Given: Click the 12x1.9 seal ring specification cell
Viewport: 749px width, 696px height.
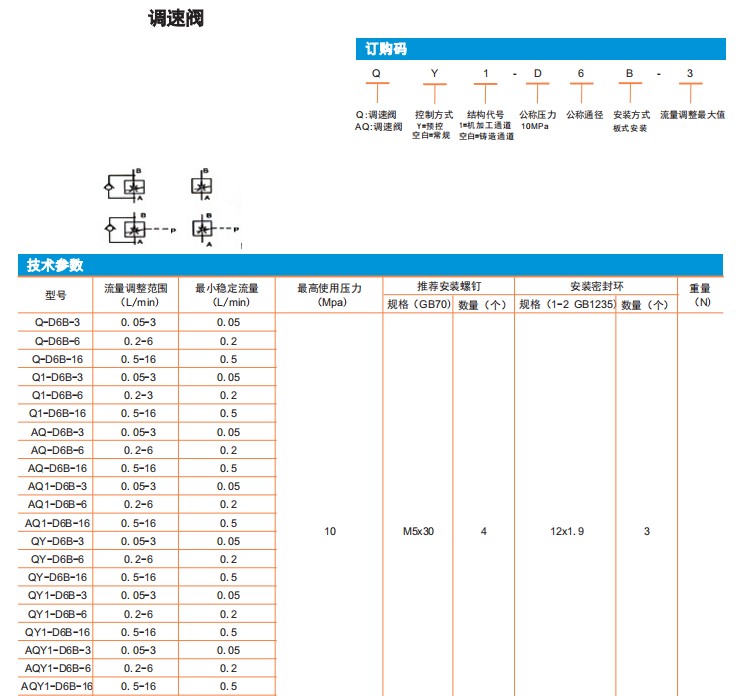Looking at the screenshot, I should [x=565, y=531].
